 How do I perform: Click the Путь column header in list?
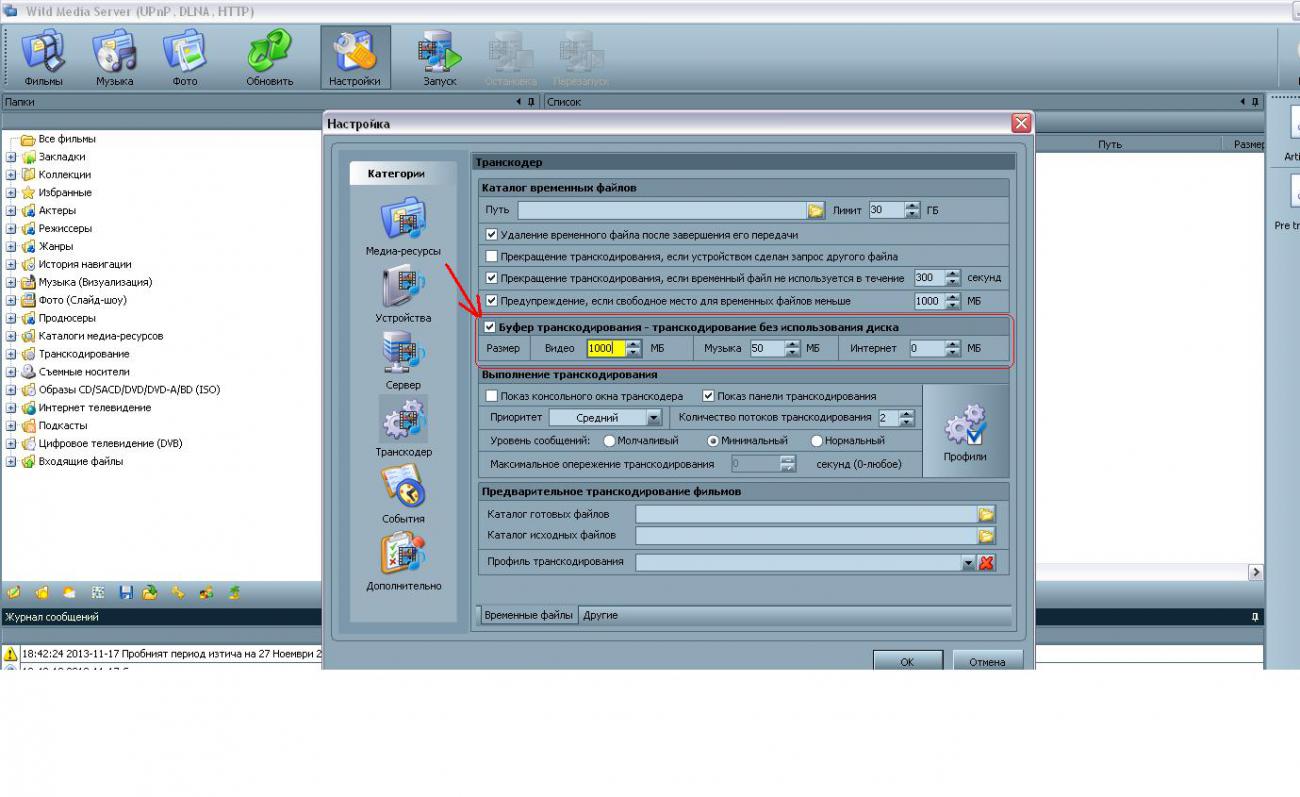[x=1109, y=145]
